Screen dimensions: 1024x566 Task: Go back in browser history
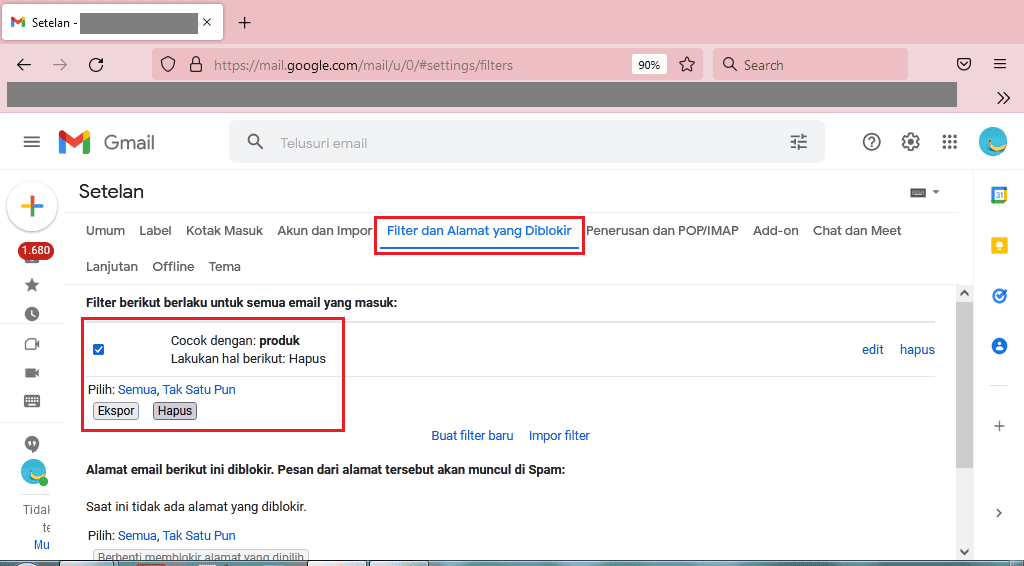(x=24, y=65)
